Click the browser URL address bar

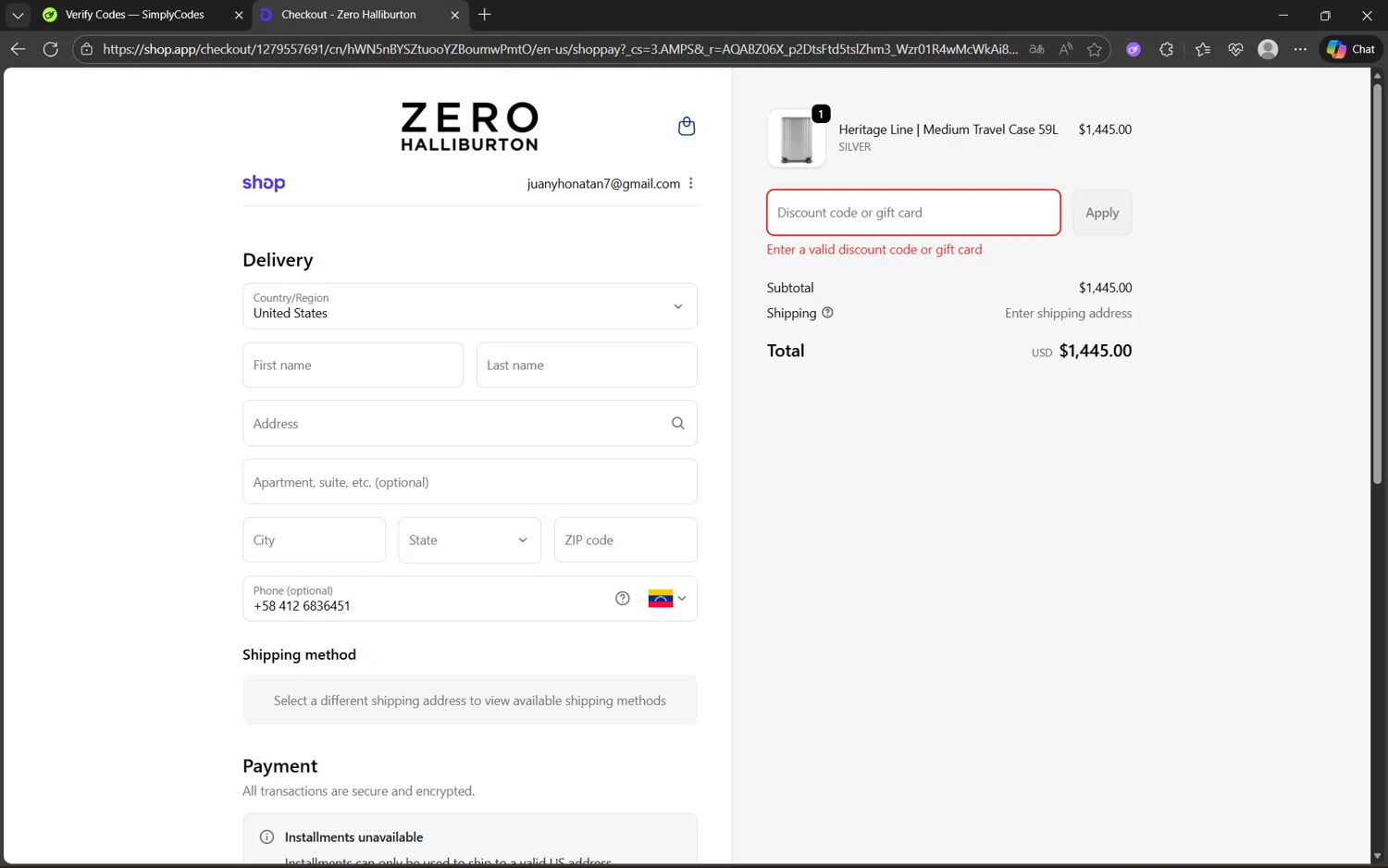click(x=560, y=49)
